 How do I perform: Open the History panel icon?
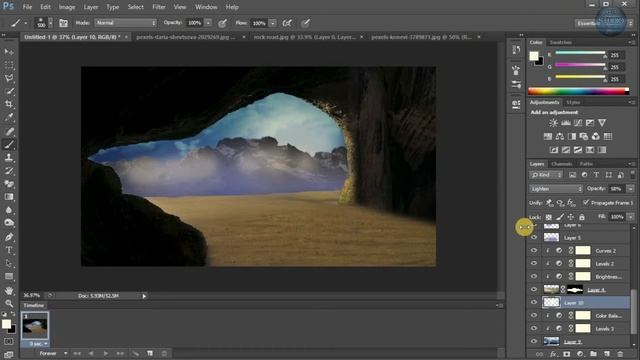click(x=516, y=50)
